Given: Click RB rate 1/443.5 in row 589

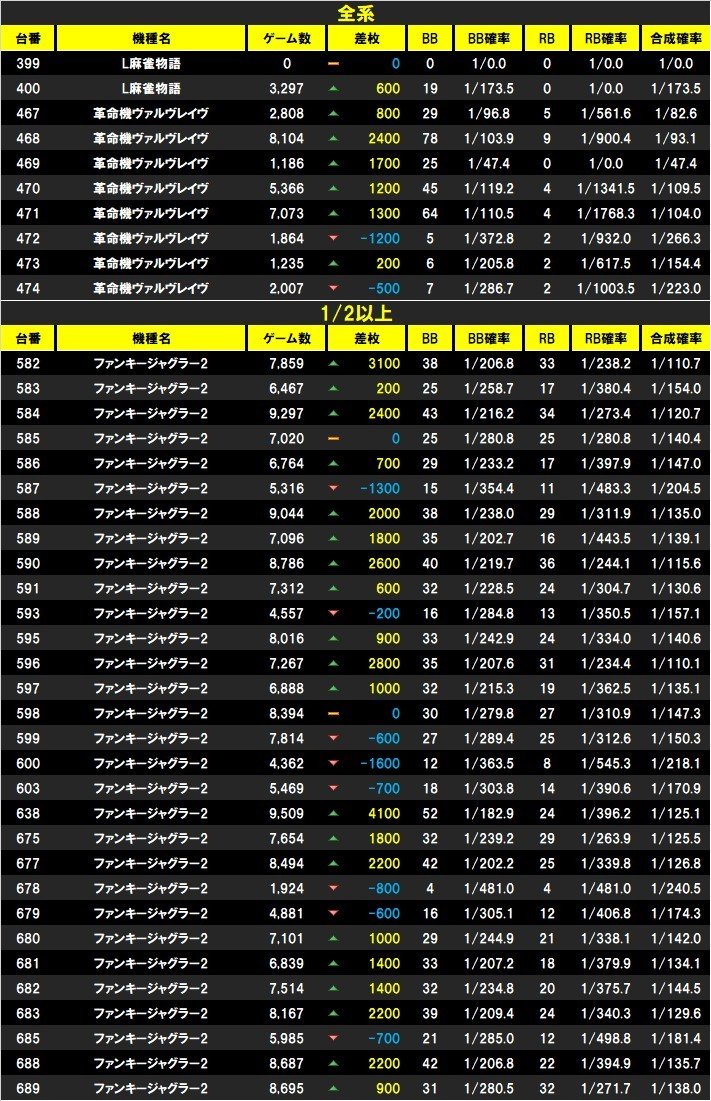Looking at the screenshot, I should tap(606, 539).
